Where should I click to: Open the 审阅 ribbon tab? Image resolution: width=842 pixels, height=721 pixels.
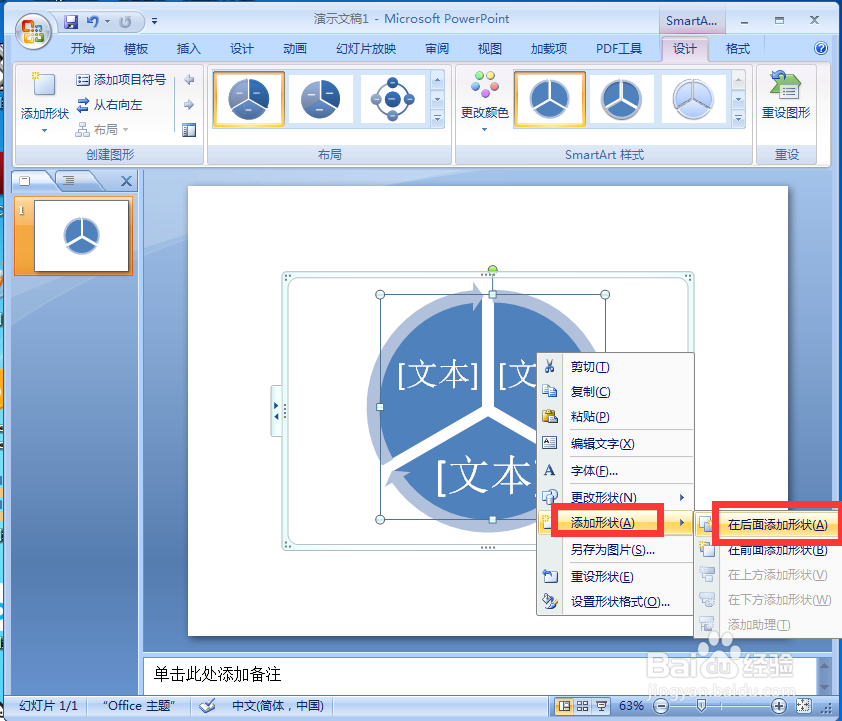coord(437,49)
